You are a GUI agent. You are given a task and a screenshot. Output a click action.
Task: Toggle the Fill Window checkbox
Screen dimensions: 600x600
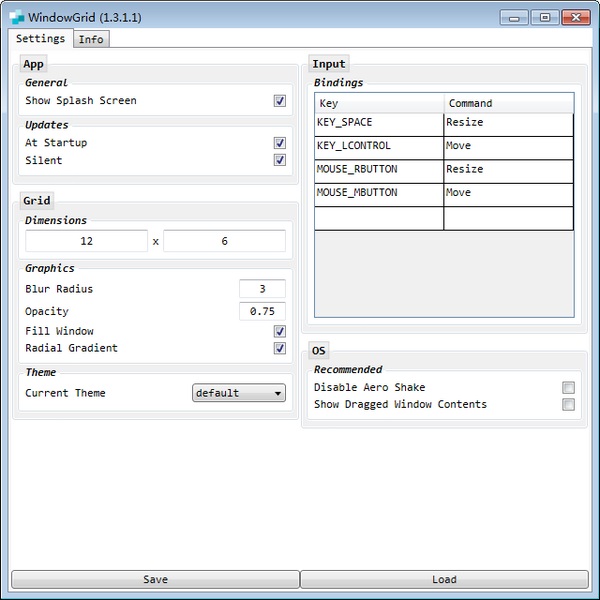280,331
